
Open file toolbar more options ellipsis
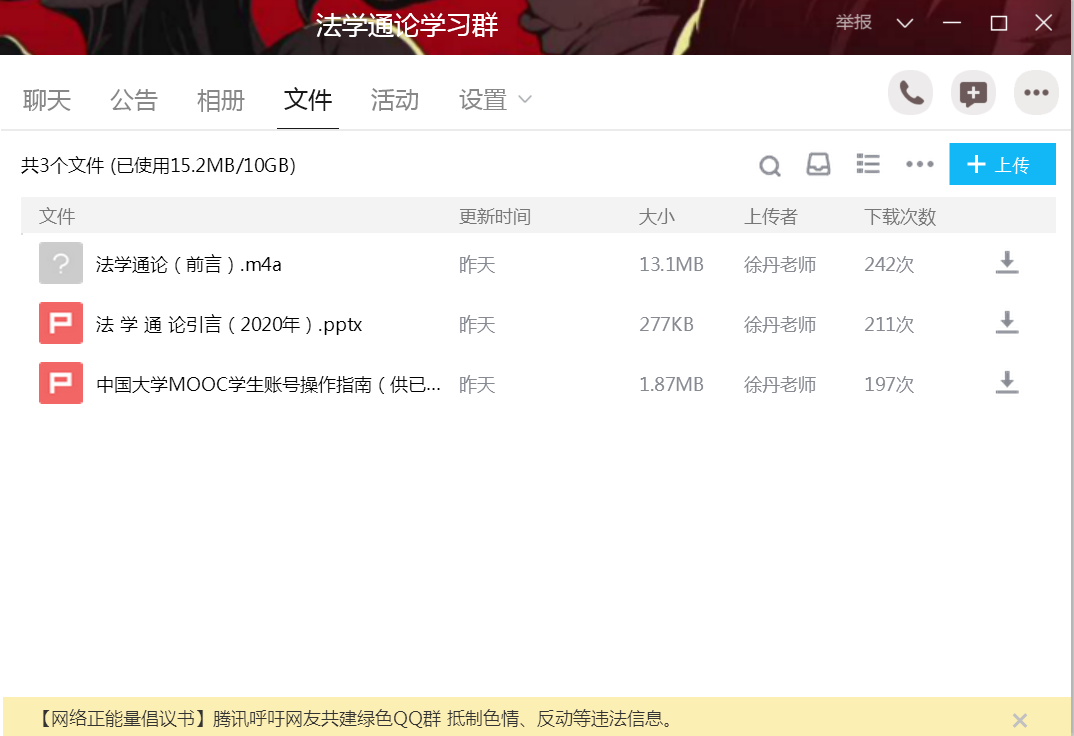coord(919,165)
